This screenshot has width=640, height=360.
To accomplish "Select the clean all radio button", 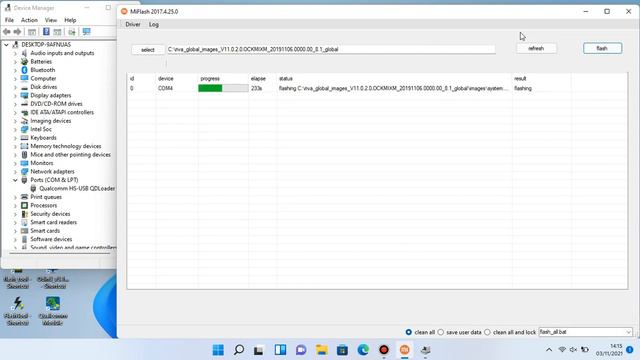I will pyautogui.click(x=409, y=332).
